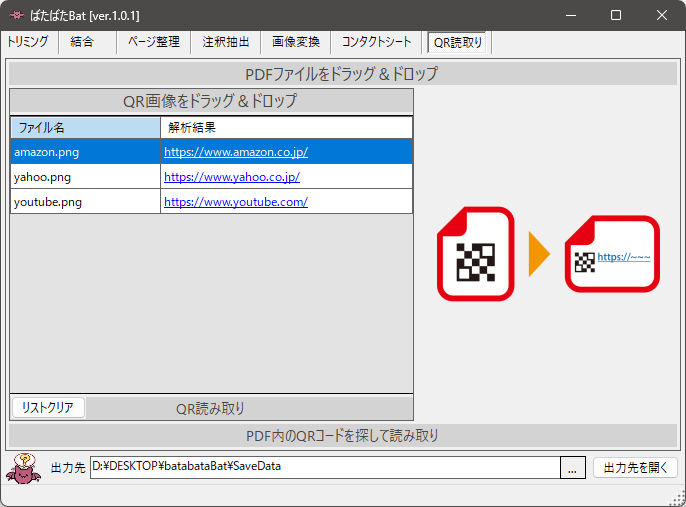
Task: Click the orange arrow between document icons
Action: [539, 254]
